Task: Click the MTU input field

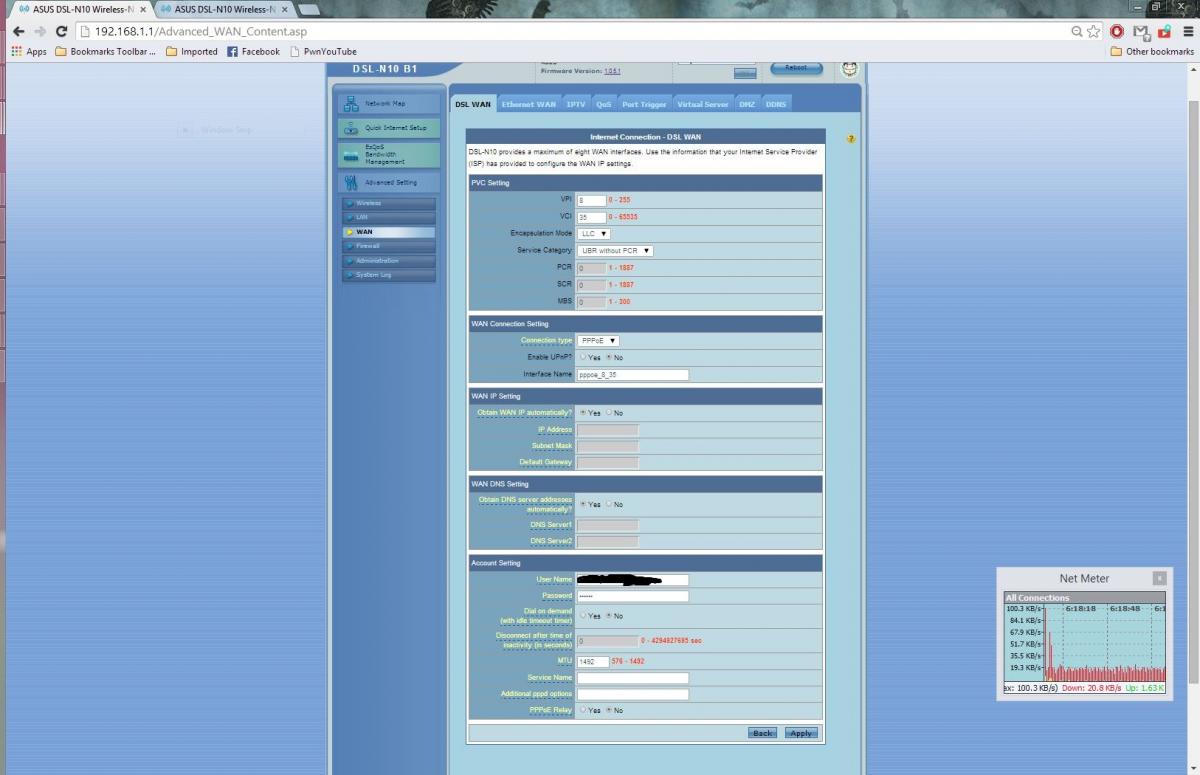Action: tap(593, 662)
